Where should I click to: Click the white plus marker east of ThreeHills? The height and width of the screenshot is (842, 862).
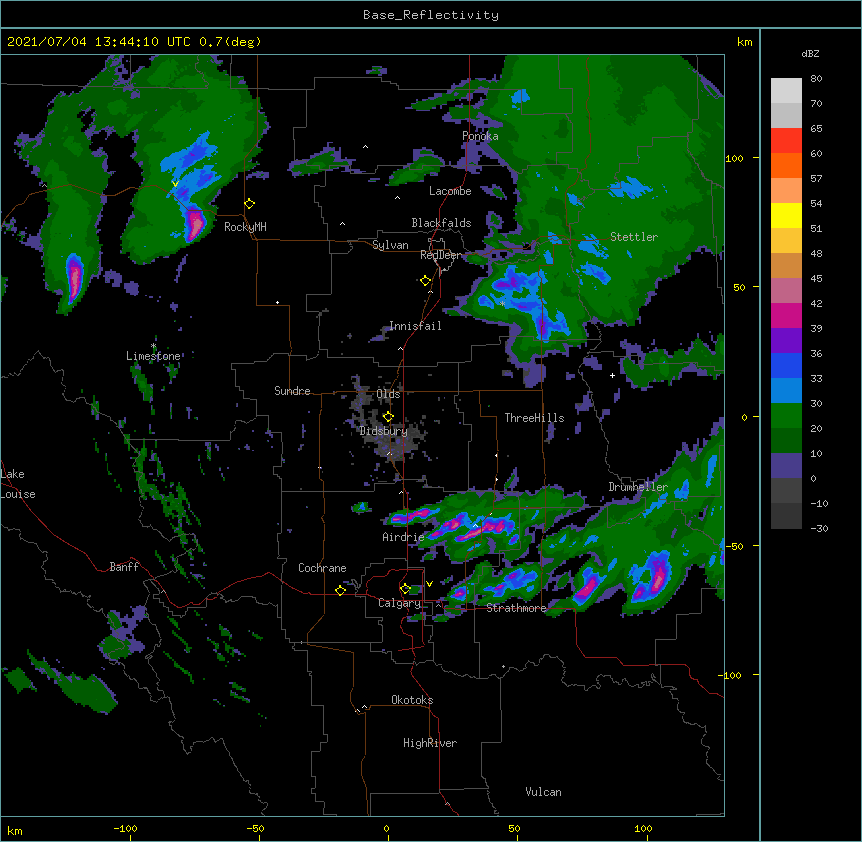point(612,375)
